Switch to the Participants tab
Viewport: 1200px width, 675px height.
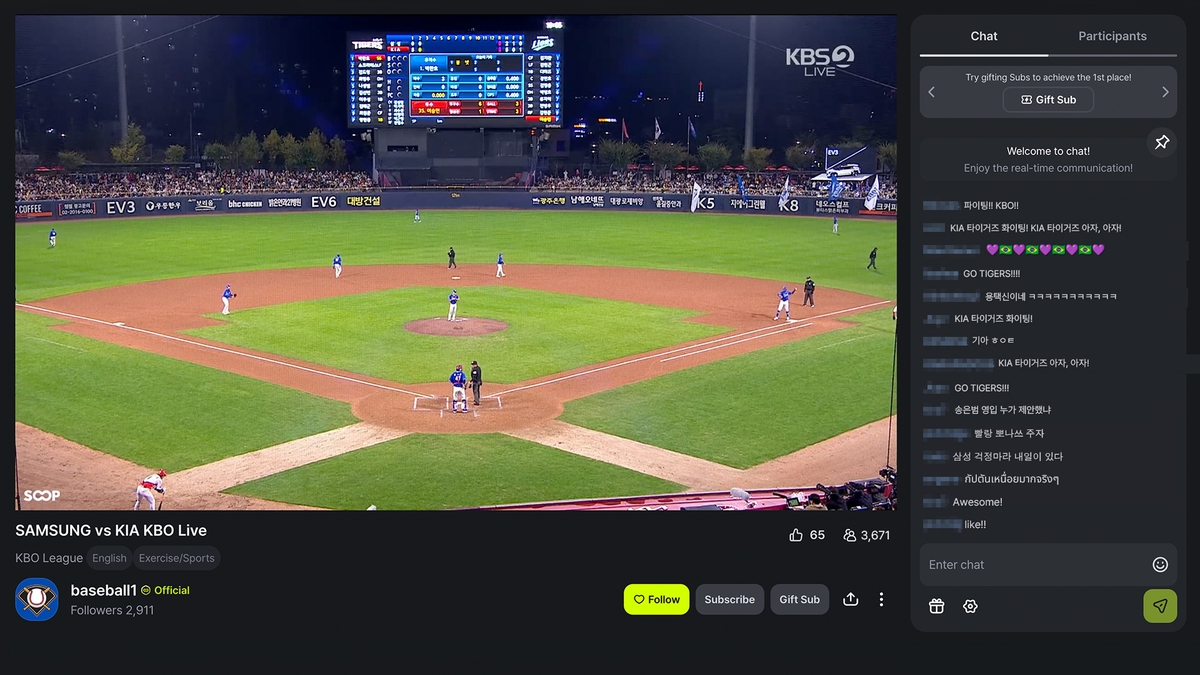(1112, 36)
